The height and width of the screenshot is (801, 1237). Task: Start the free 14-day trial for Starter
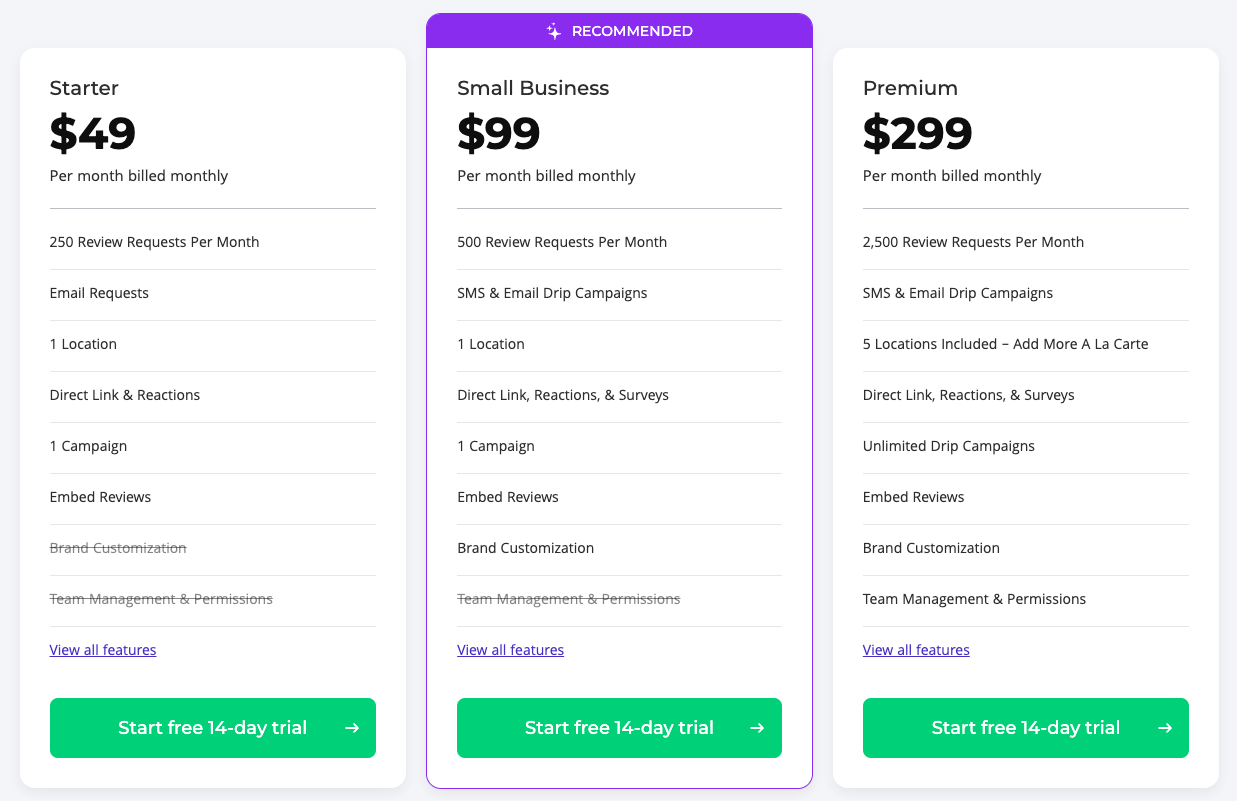coord(212,728)
